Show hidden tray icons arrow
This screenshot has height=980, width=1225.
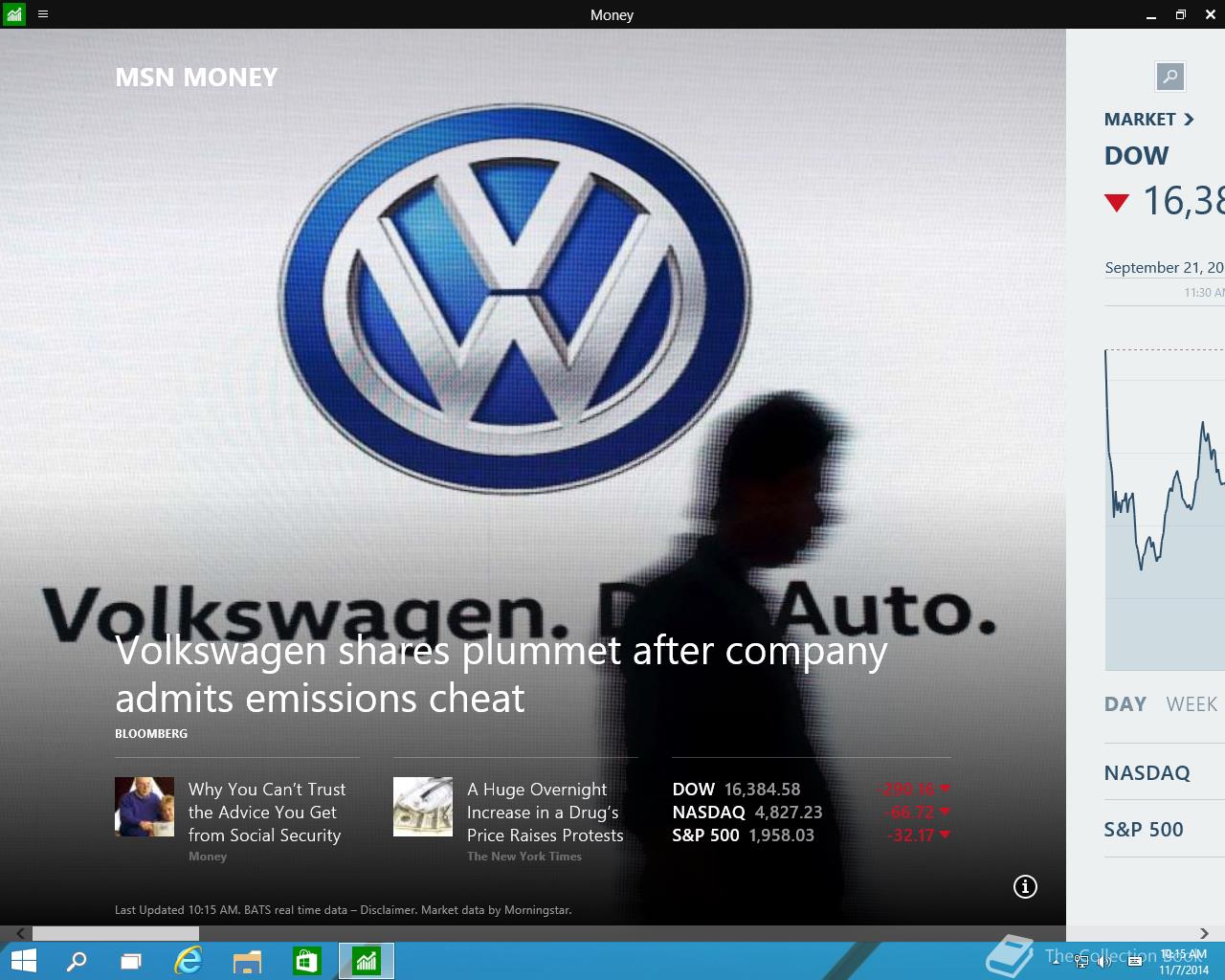tap(1057, 961)
